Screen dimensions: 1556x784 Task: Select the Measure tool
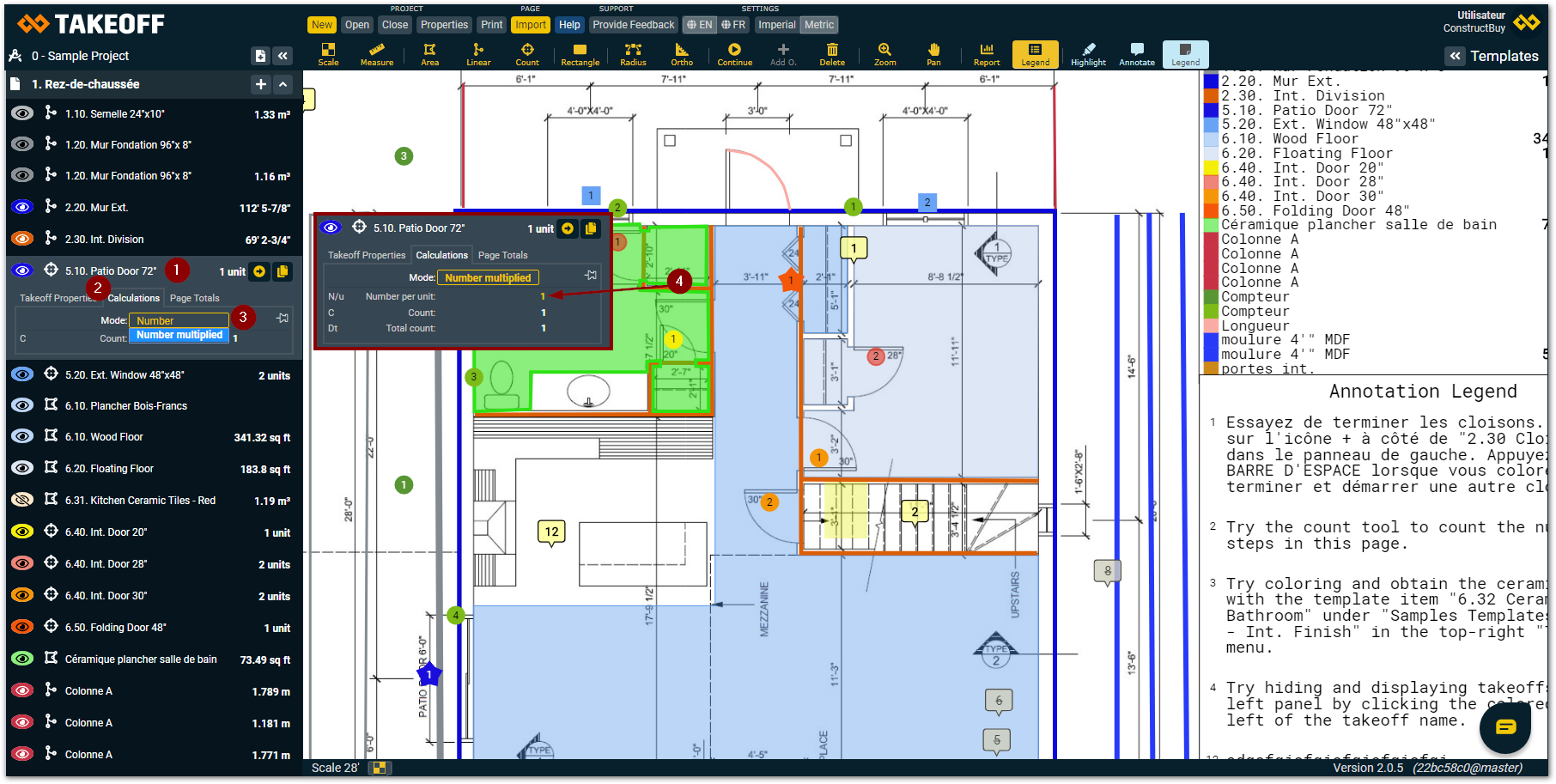376,54
